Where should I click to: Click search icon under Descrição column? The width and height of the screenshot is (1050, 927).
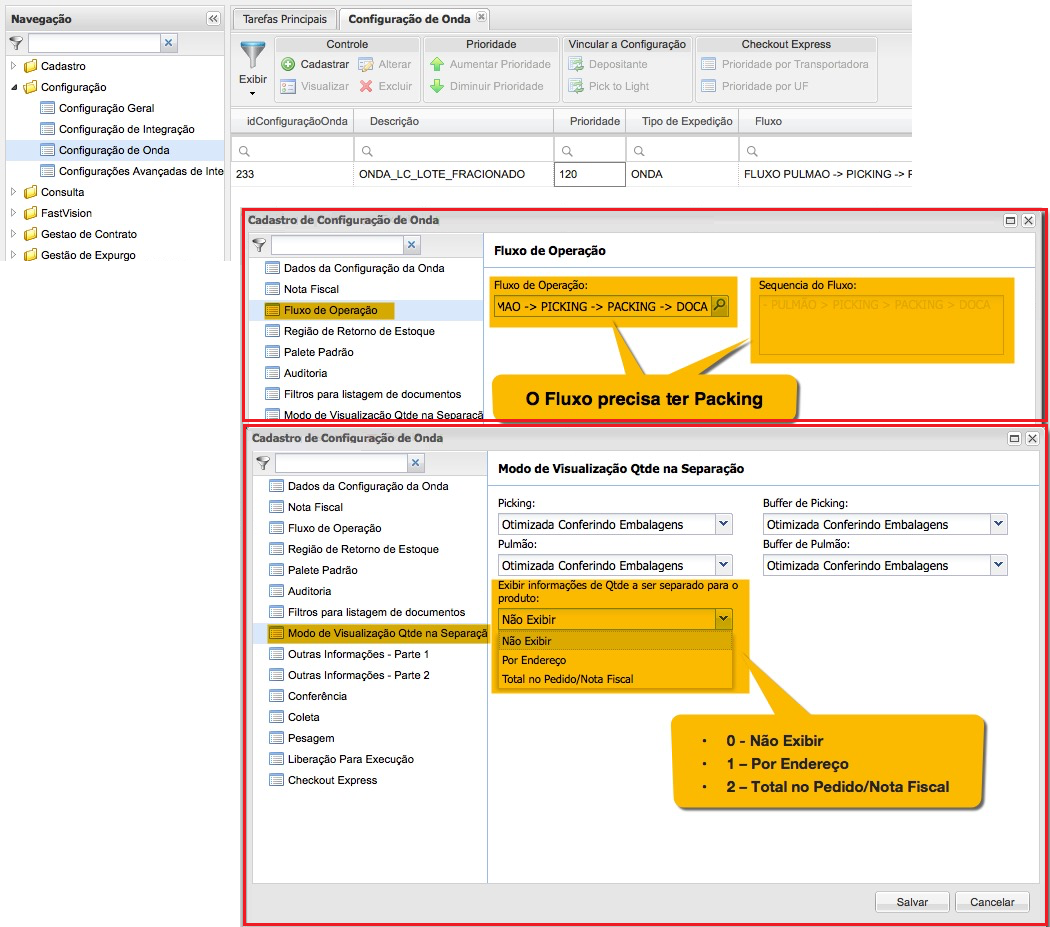tap(367, 151)
